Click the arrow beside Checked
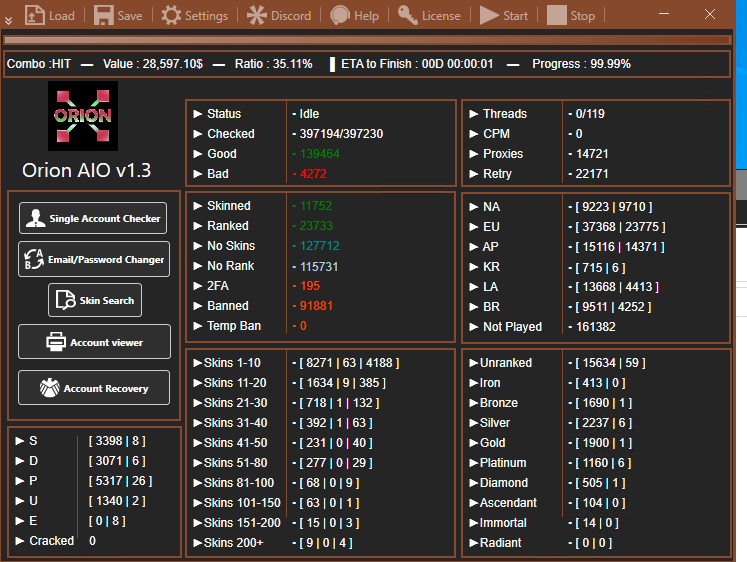 197,134
